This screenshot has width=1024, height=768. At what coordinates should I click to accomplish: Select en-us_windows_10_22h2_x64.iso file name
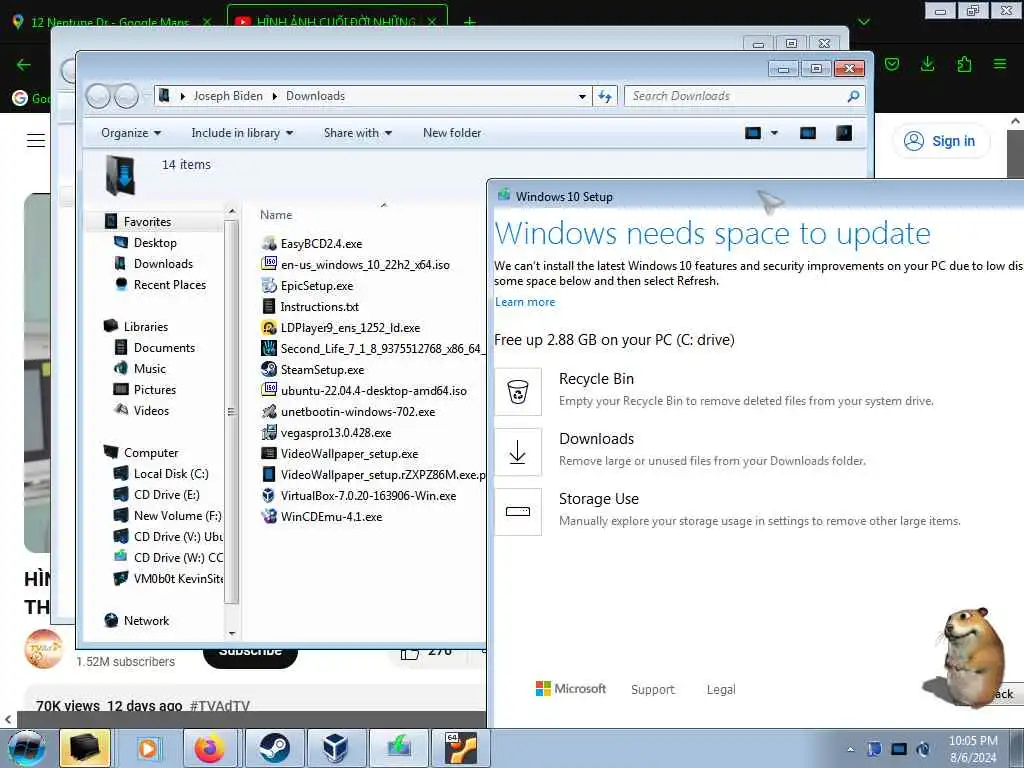coord(365,264)
